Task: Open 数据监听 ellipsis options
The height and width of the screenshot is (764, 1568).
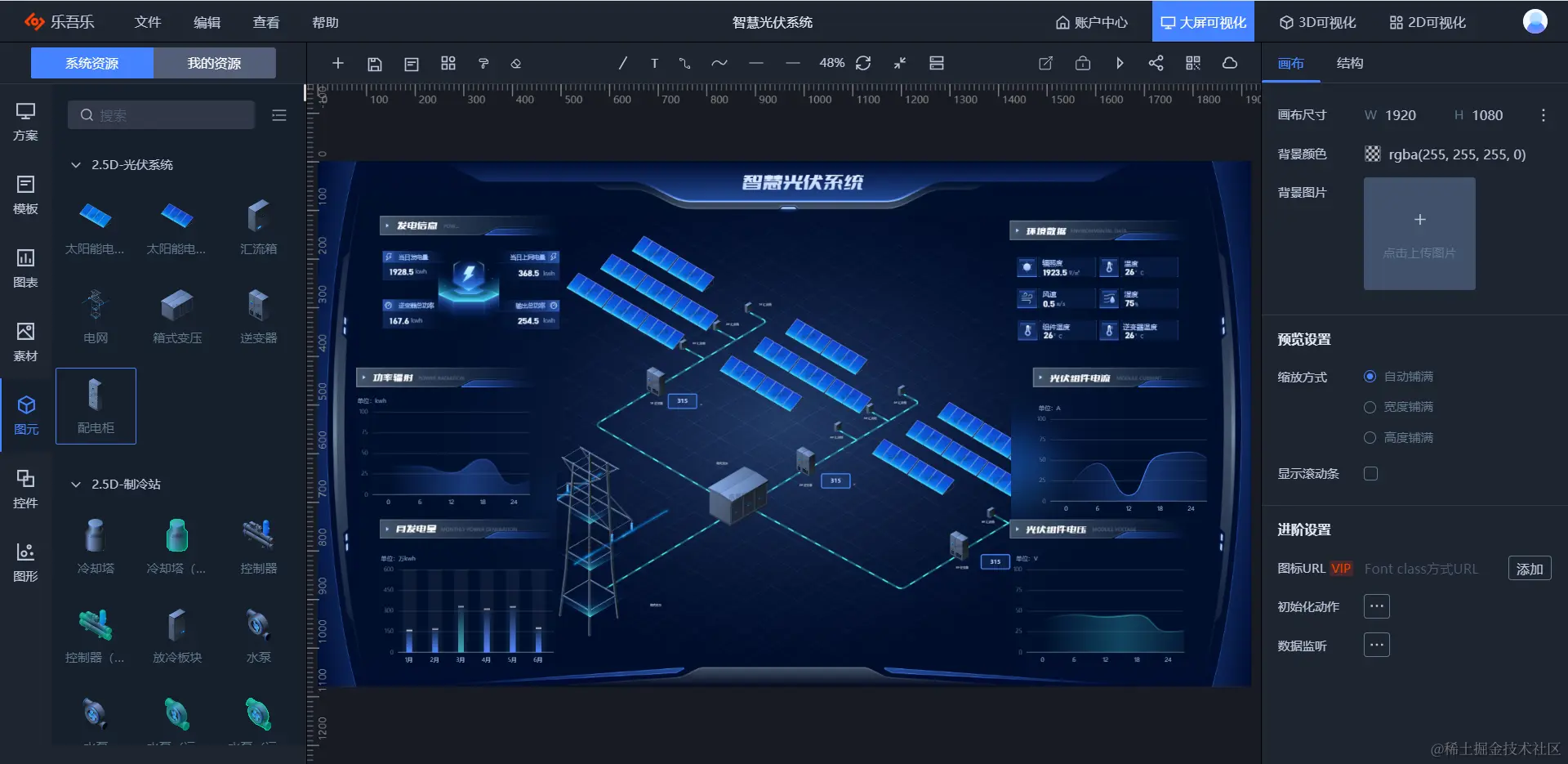Action: coord(1377,645)
